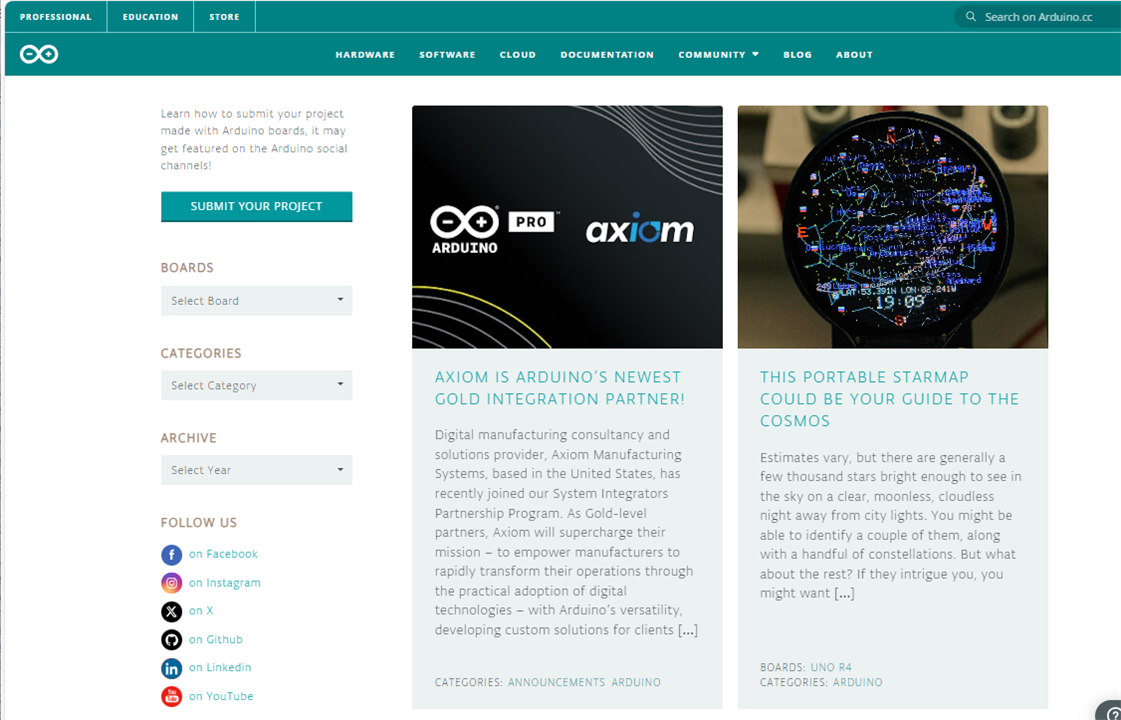Select the Announcements category link

click(556, 682)
